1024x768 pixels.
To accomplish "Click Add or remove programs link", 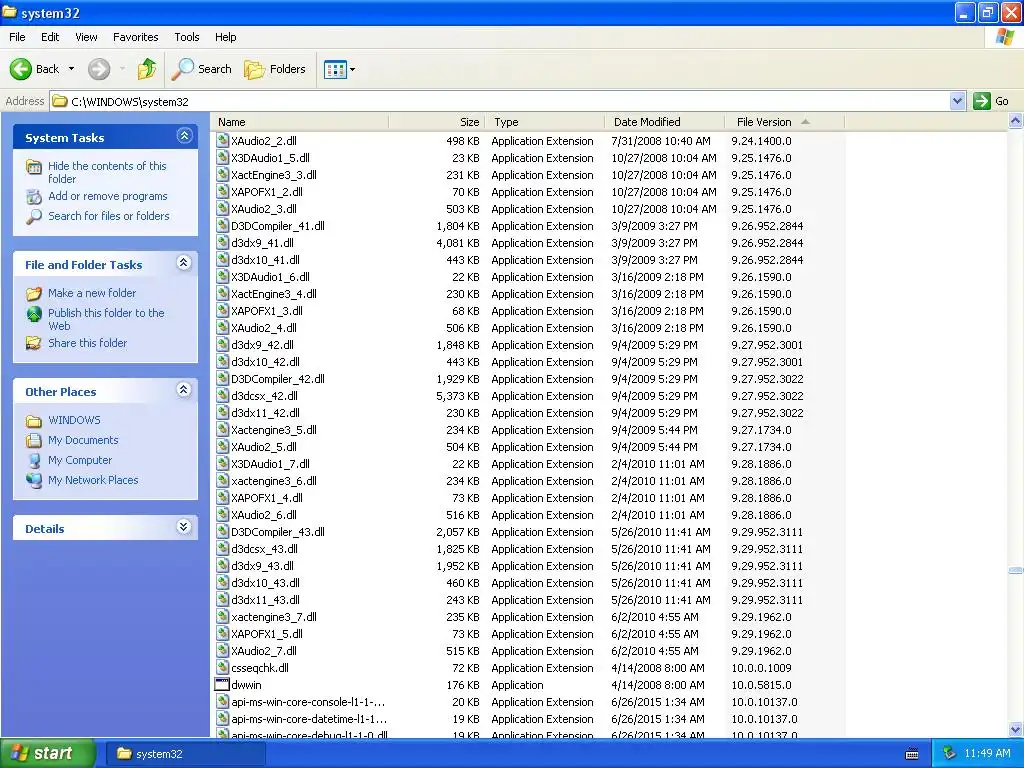I will click(x=108, y=196).
